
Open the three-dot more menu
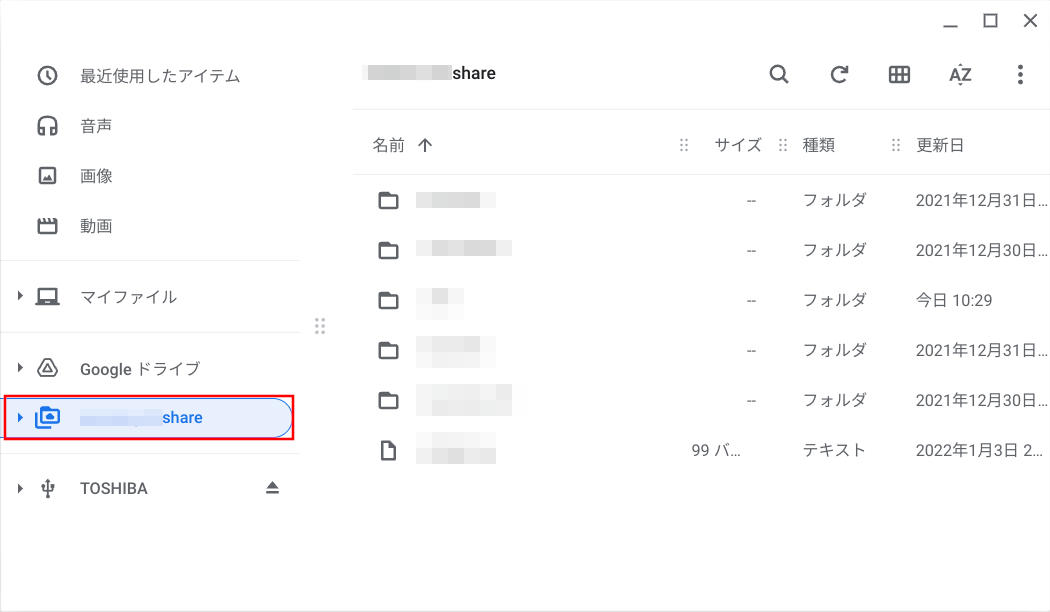click(1020, 75)
